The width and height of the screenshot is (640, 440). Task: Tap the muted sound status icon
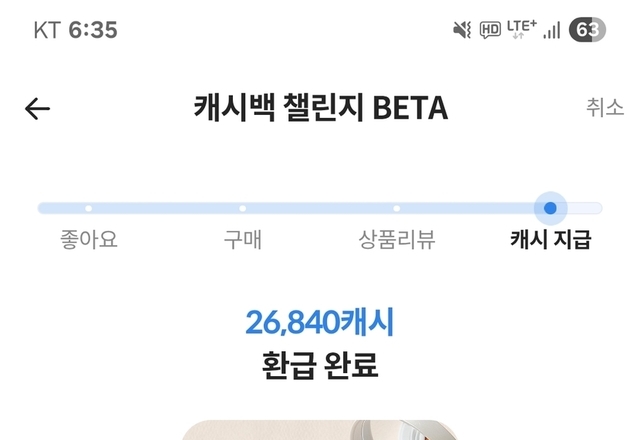[461, 30]
